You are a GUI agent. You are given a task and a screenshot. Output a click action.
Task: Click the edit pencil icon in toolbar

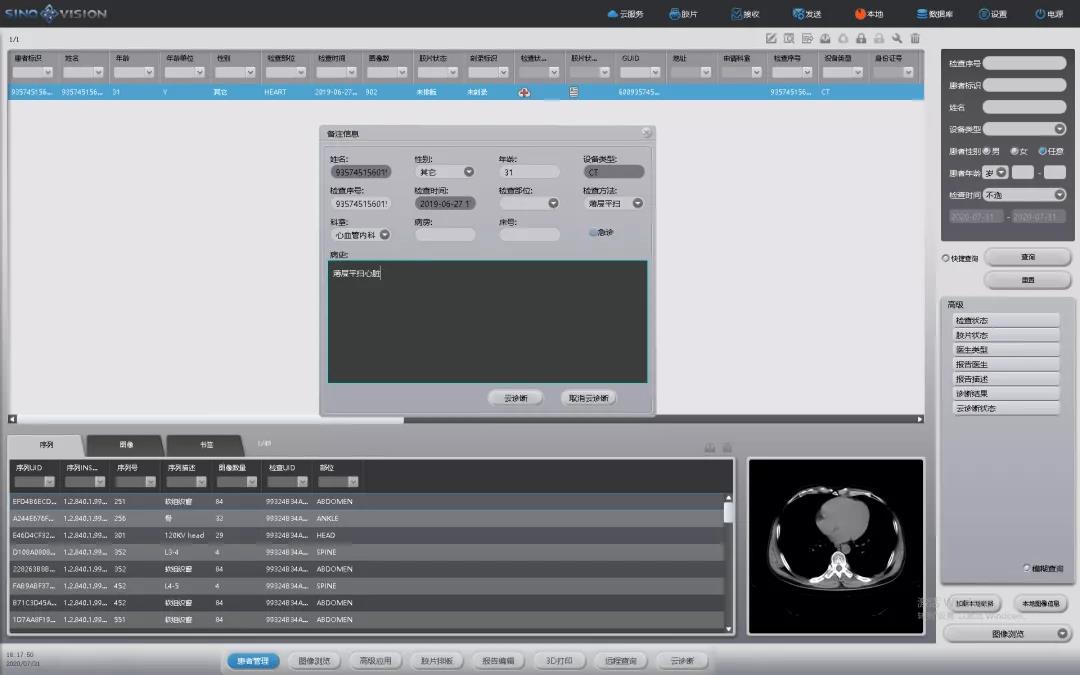(x=771, y=39)
